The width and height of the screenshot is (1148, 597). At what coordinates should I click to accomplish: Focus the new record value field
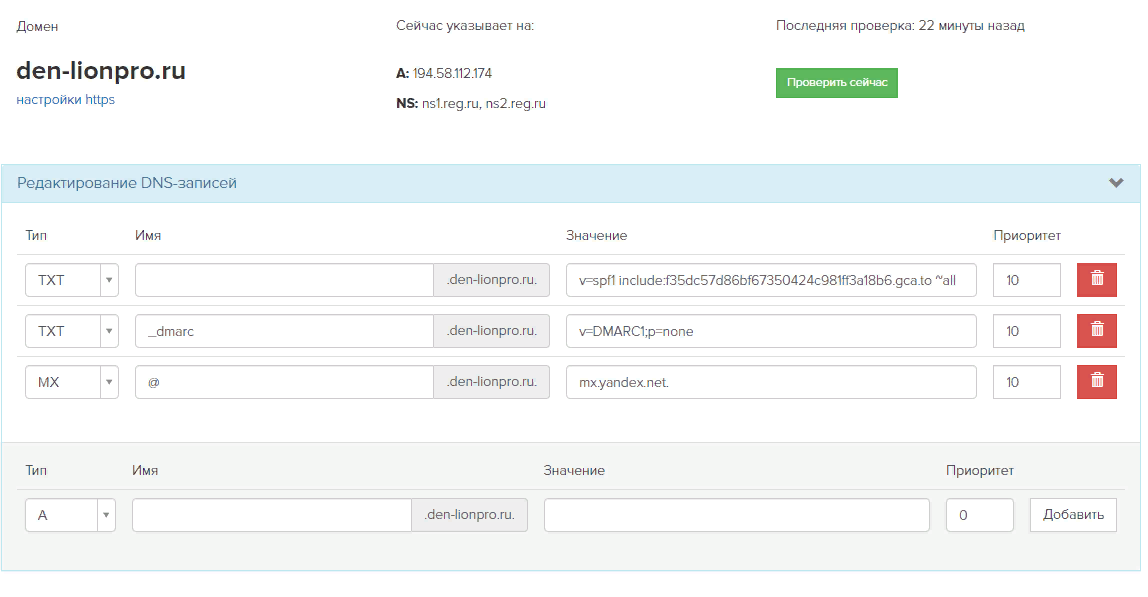click(x=737, y=515)
